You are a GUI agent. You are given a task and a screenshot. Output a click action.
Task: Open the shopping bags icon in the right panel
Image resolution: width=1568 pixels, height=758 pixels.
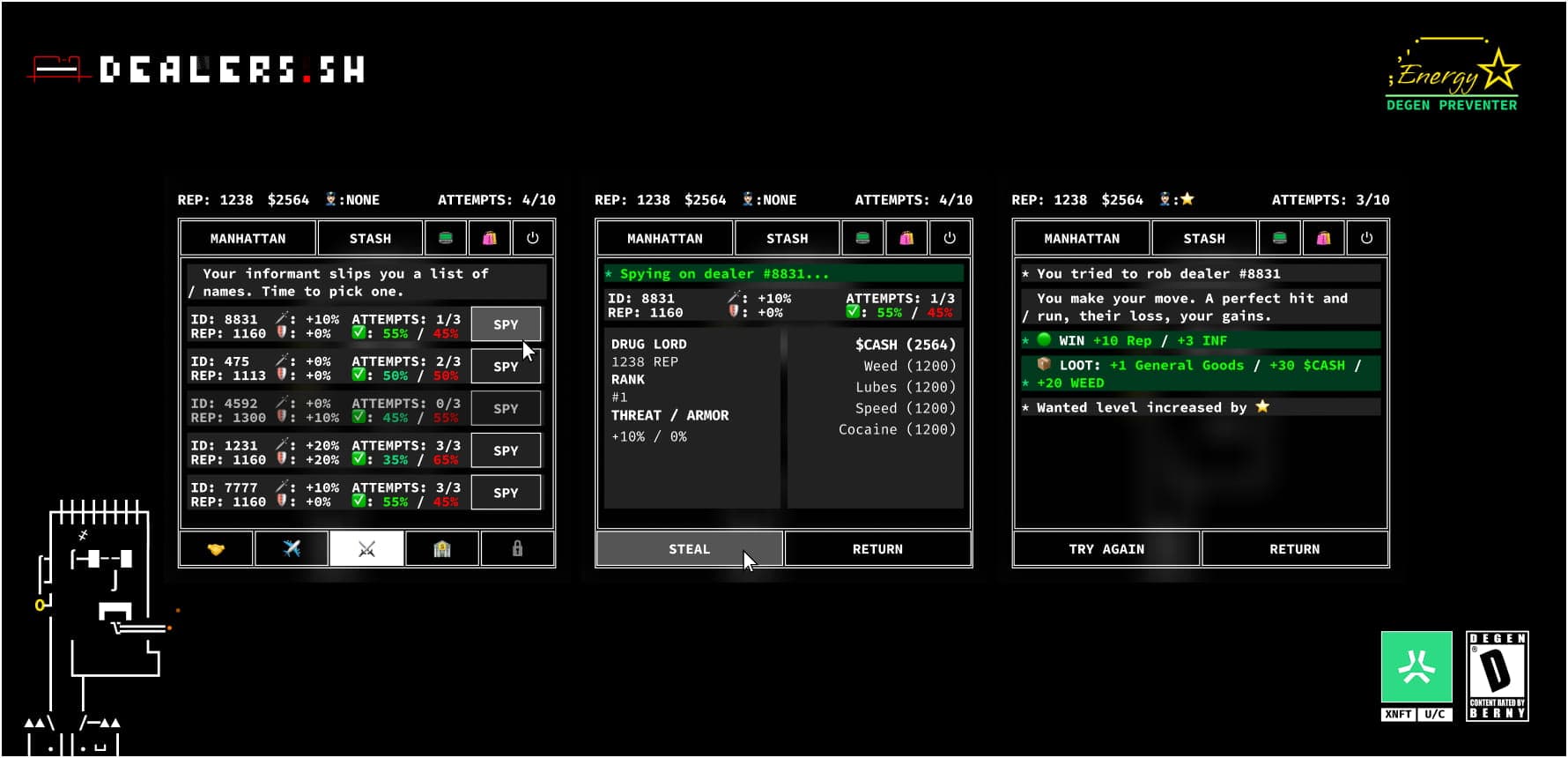pos(1323,238)
